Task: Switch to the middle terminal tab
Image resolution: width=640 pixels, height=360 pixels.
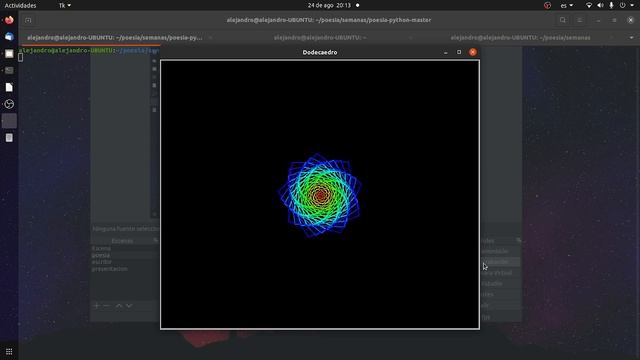Action: (320, 38)
